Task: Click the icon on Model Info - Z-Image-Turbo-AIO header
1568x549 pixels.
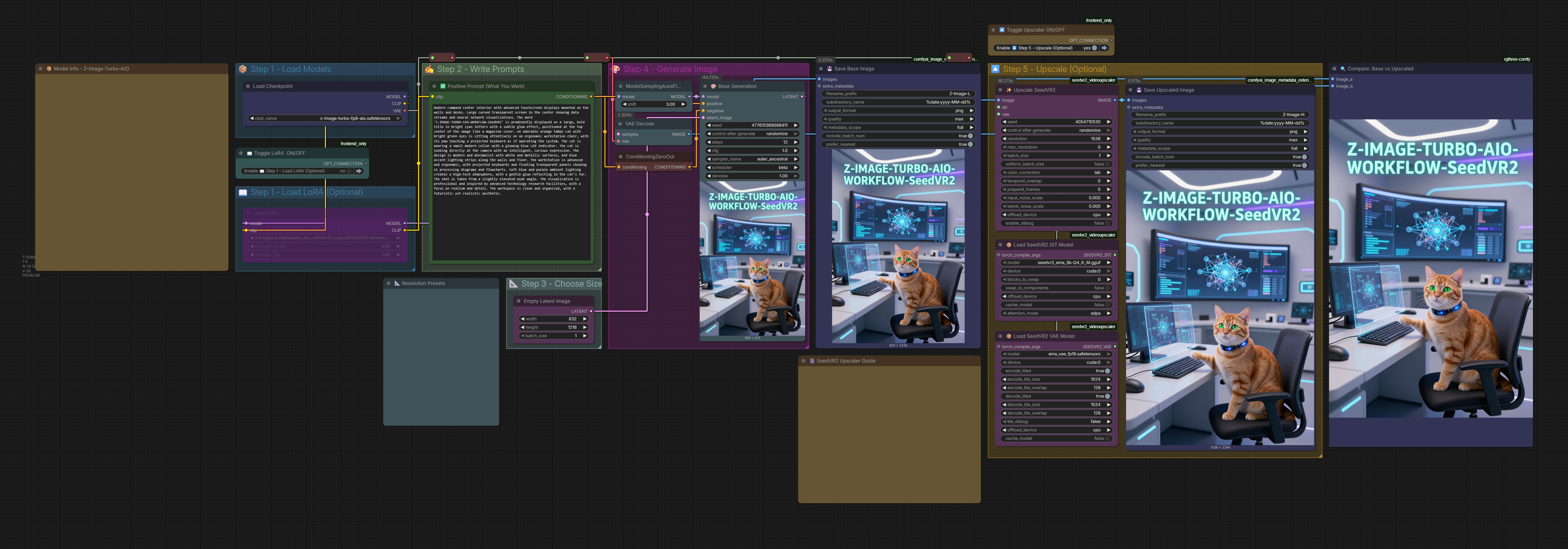Action: 49,69
